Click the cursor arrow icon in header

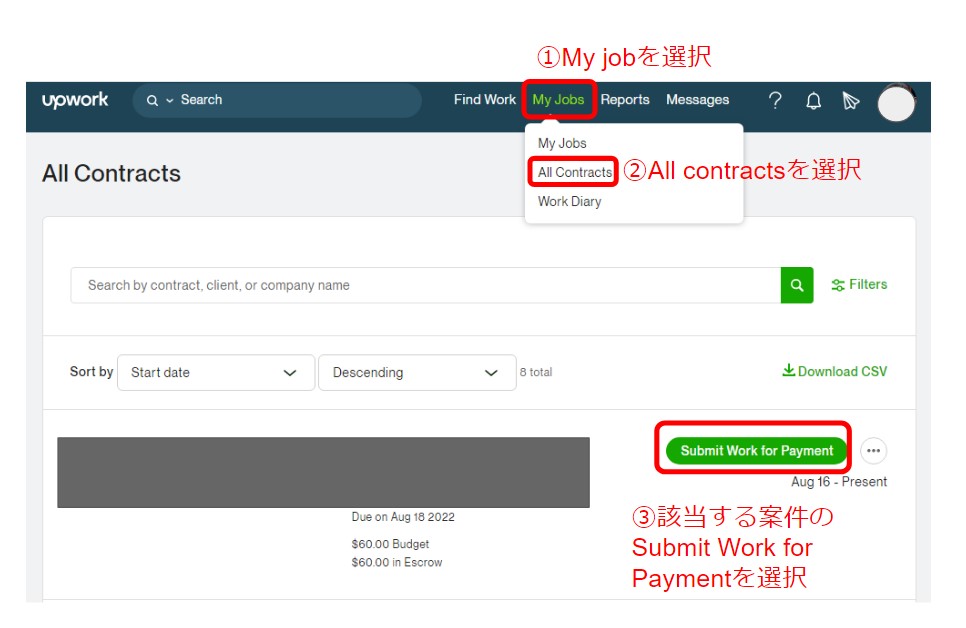[851, 100]
